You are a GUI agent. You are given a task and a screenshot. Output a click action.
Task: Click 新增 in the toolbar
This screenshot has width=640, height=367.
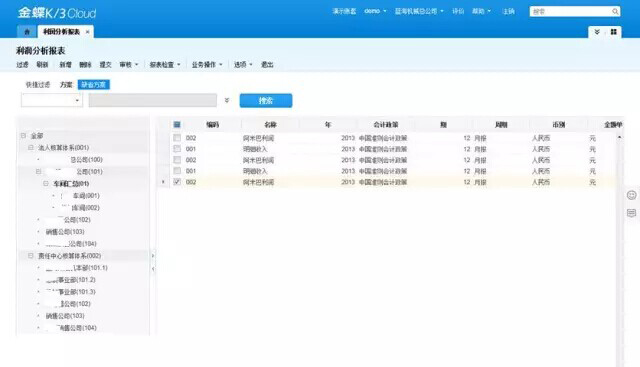65,65
